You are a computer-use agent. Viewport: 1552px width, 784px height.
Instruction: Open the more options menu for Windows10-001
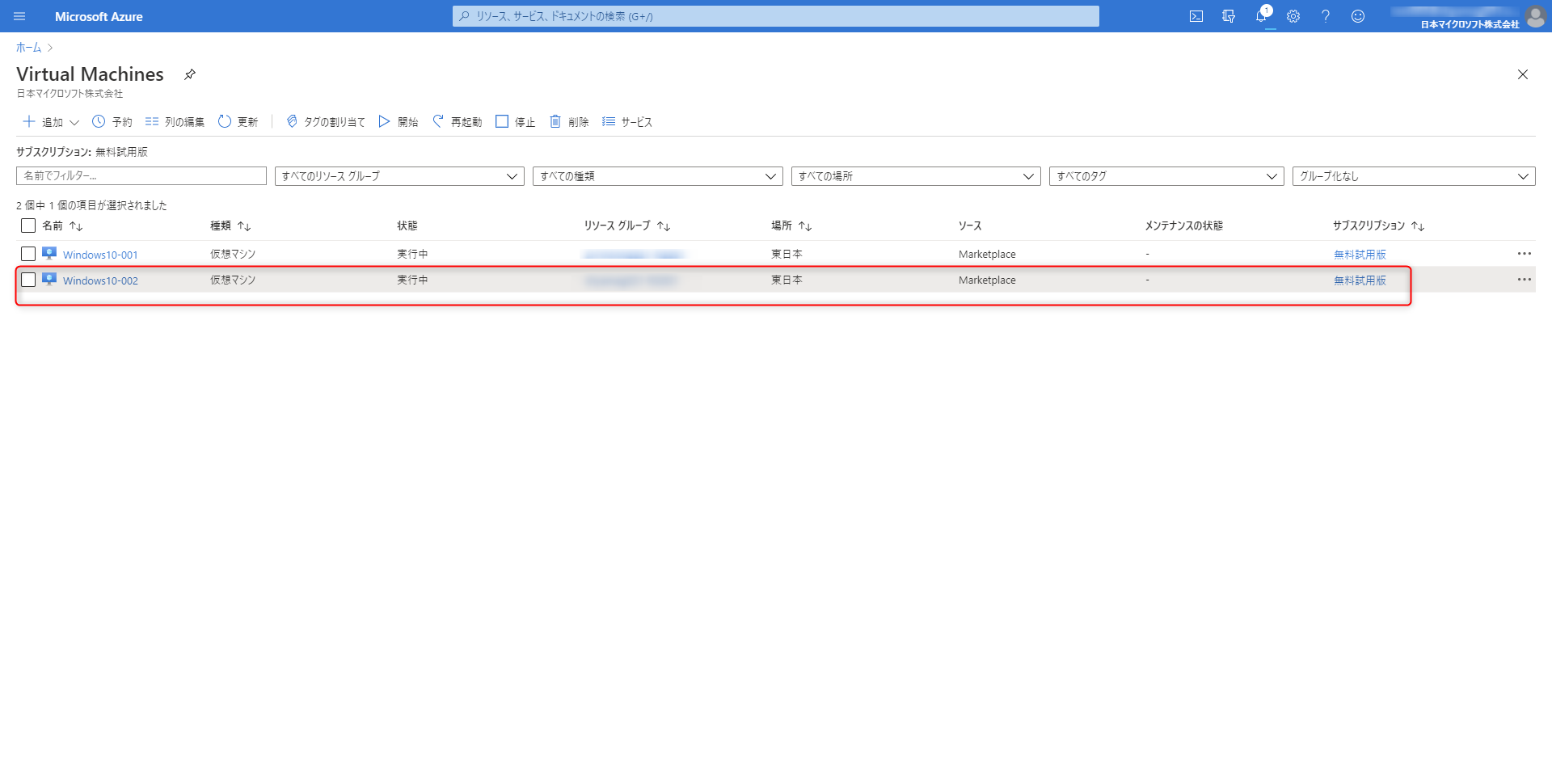[x=1525, y=254]
